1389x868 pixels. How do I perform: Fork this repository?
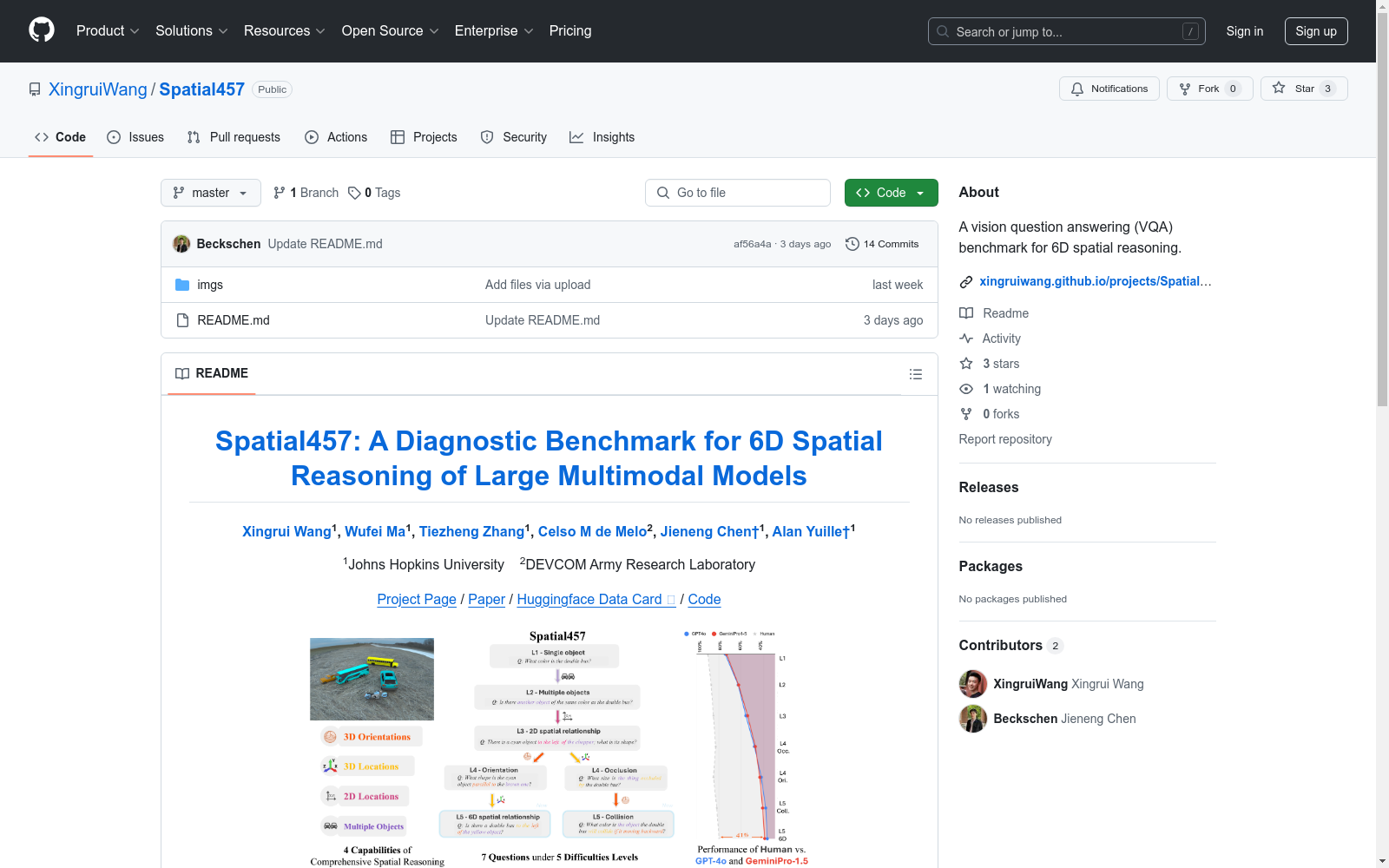(x=1210, y=89)
